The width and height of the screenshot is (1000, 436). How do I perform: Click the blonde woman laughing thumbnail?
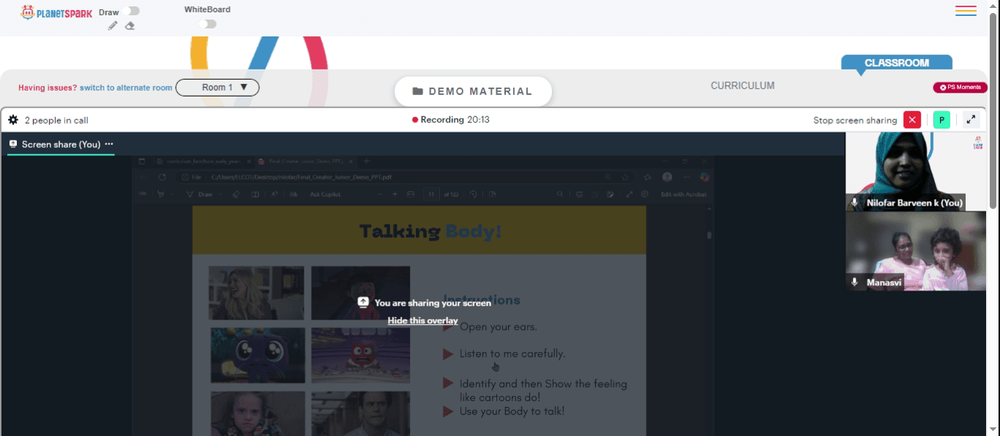[257, 293]
